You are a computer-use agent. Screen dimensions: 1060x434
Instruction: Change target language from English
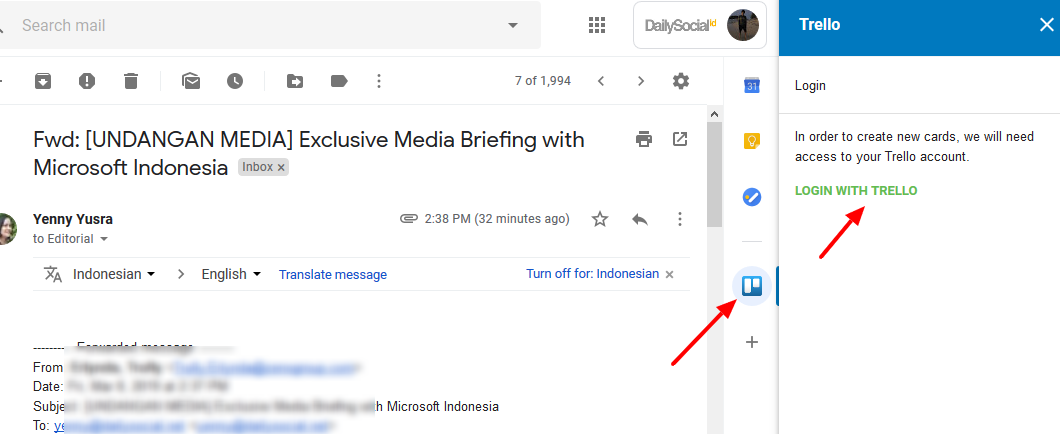pyautogui.click(x=231, y=274)
